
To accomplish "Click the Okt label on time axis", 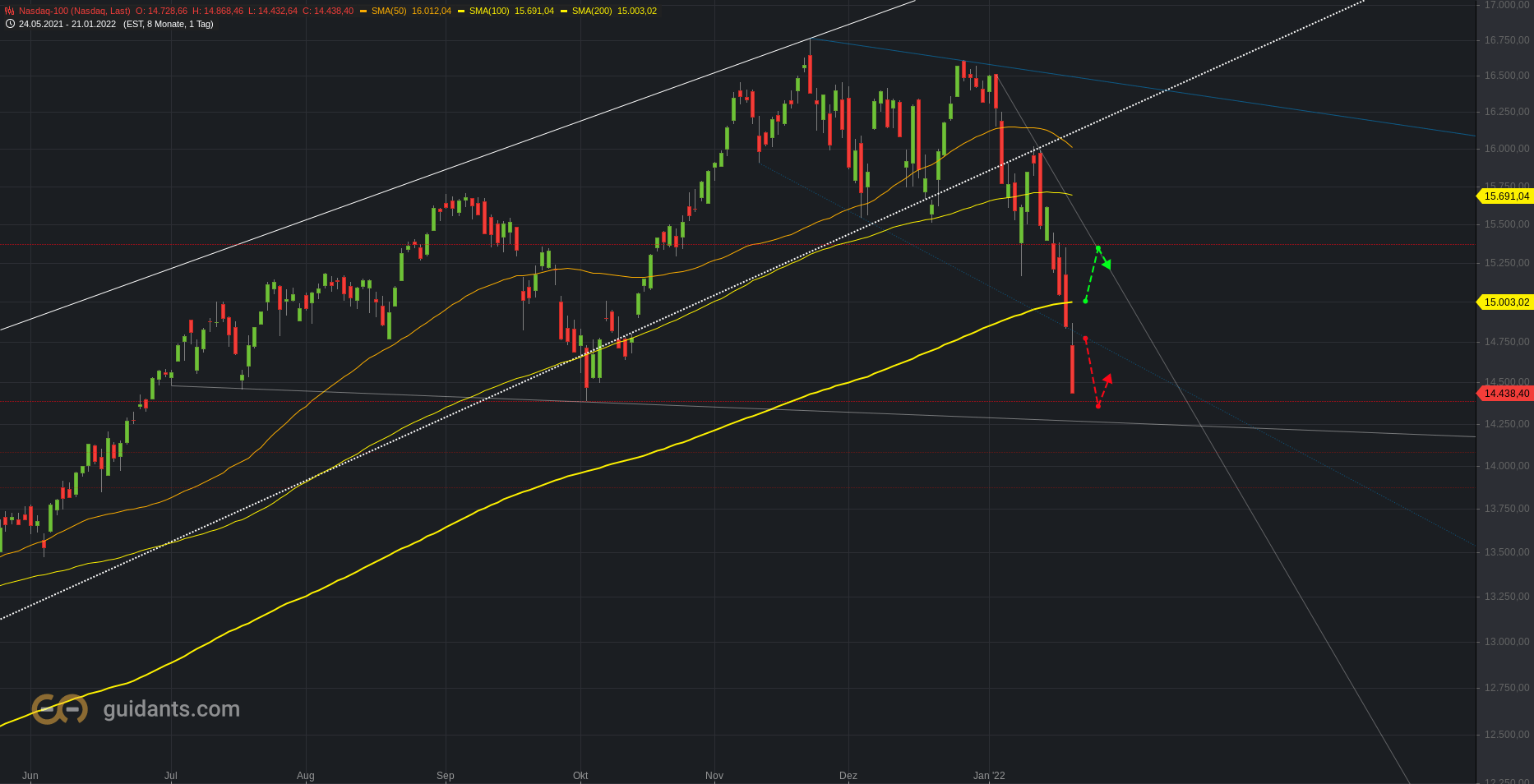I will tap(580, 776).
